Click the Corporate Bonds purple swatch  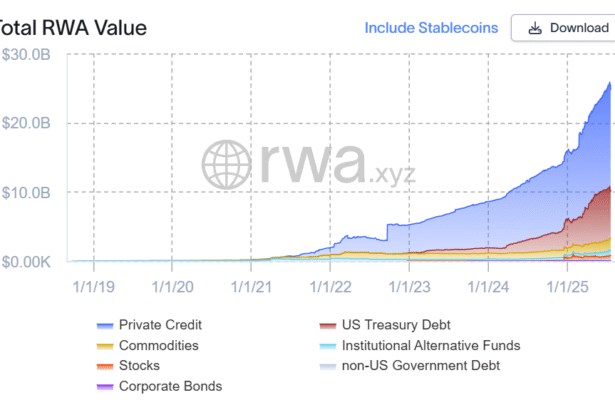tap(104, 385)
